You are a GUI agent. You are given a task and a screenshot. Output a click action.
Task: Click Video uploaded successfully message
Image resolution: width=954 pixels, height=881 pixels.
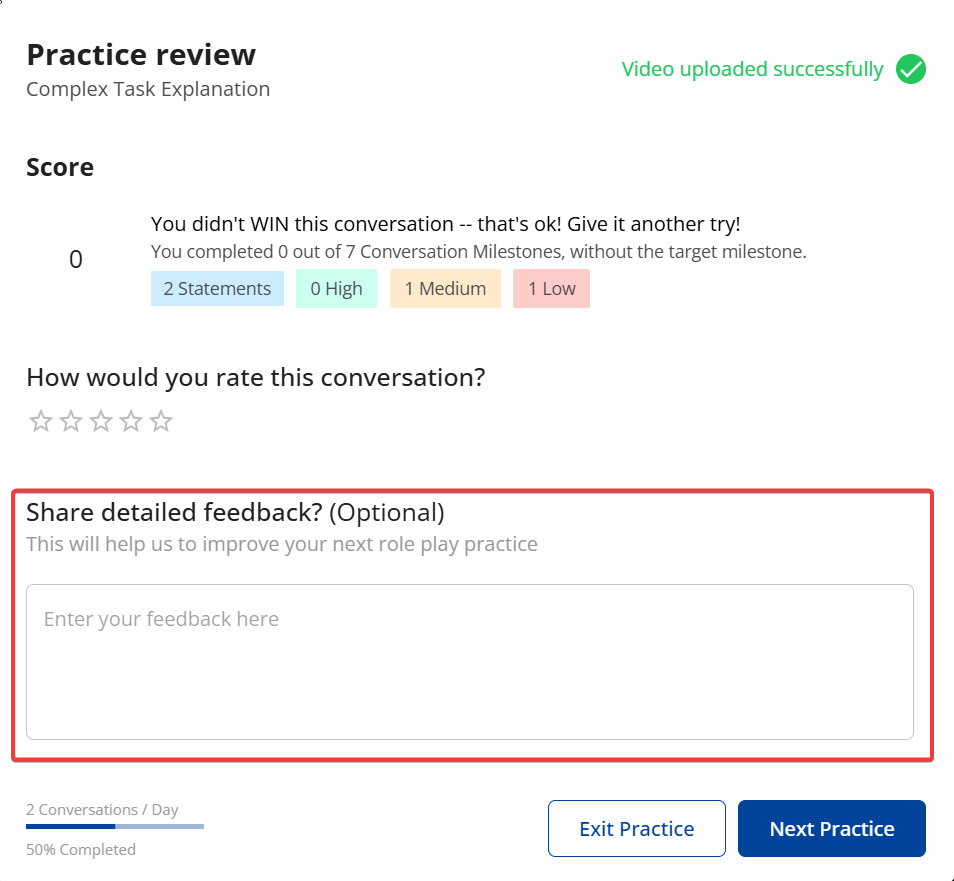(x=752, y=69)
